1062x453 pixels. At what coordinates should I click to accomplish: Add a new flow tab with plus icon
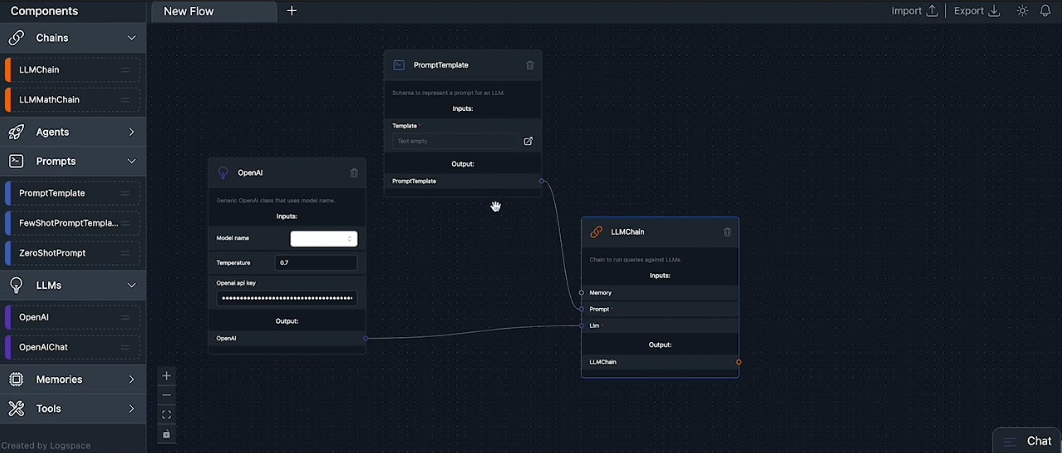coord(292,11)
